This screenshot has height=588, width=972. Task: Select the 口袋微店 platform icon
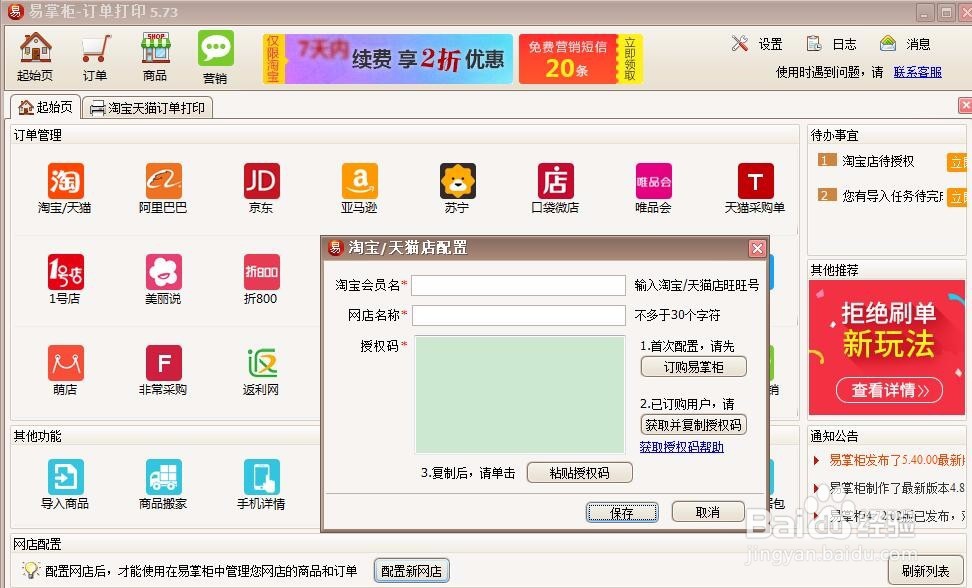[555, 188]
